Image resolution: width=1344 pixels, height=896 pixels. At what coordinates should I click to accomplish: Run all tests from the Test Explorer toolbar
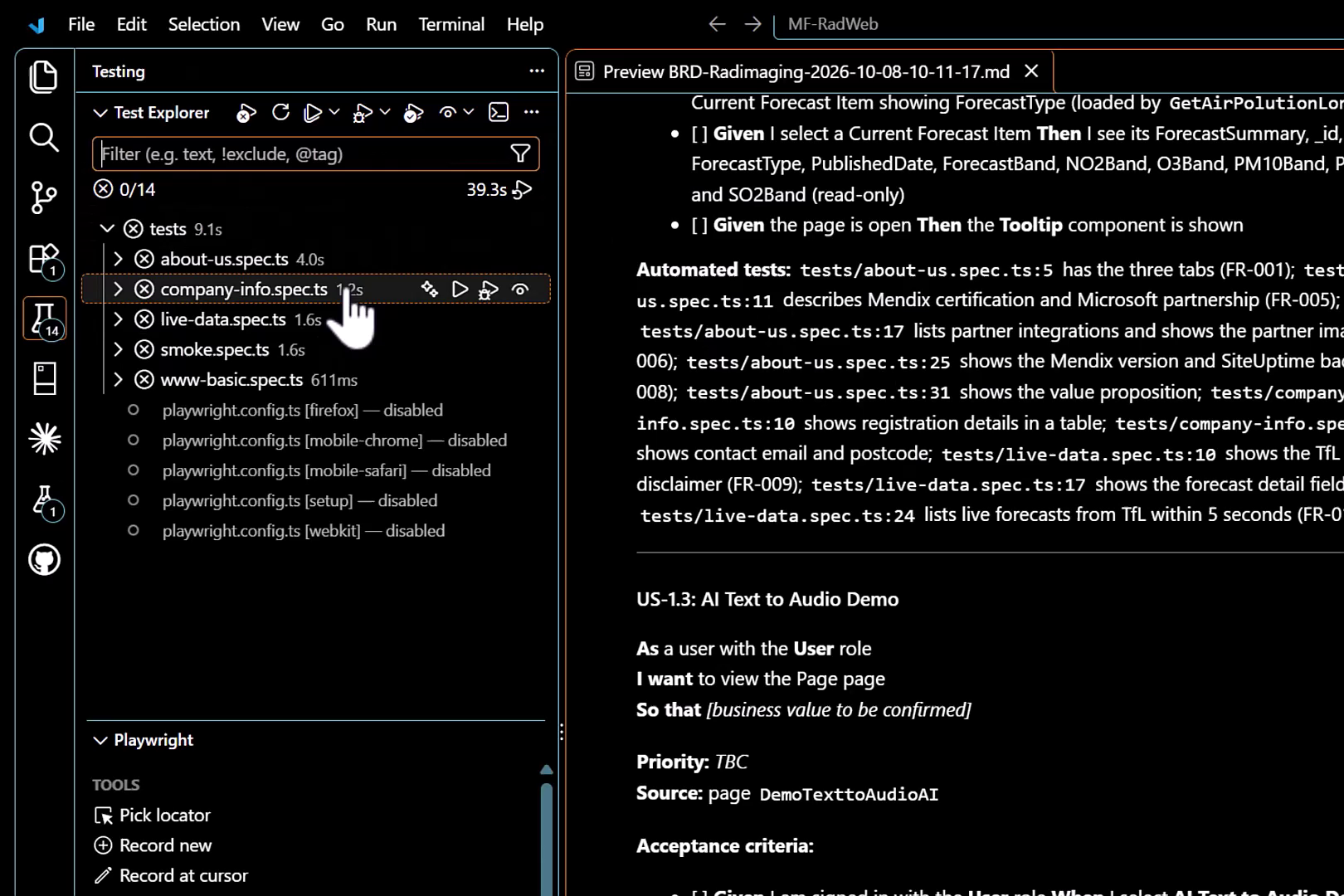pos(313,113)
